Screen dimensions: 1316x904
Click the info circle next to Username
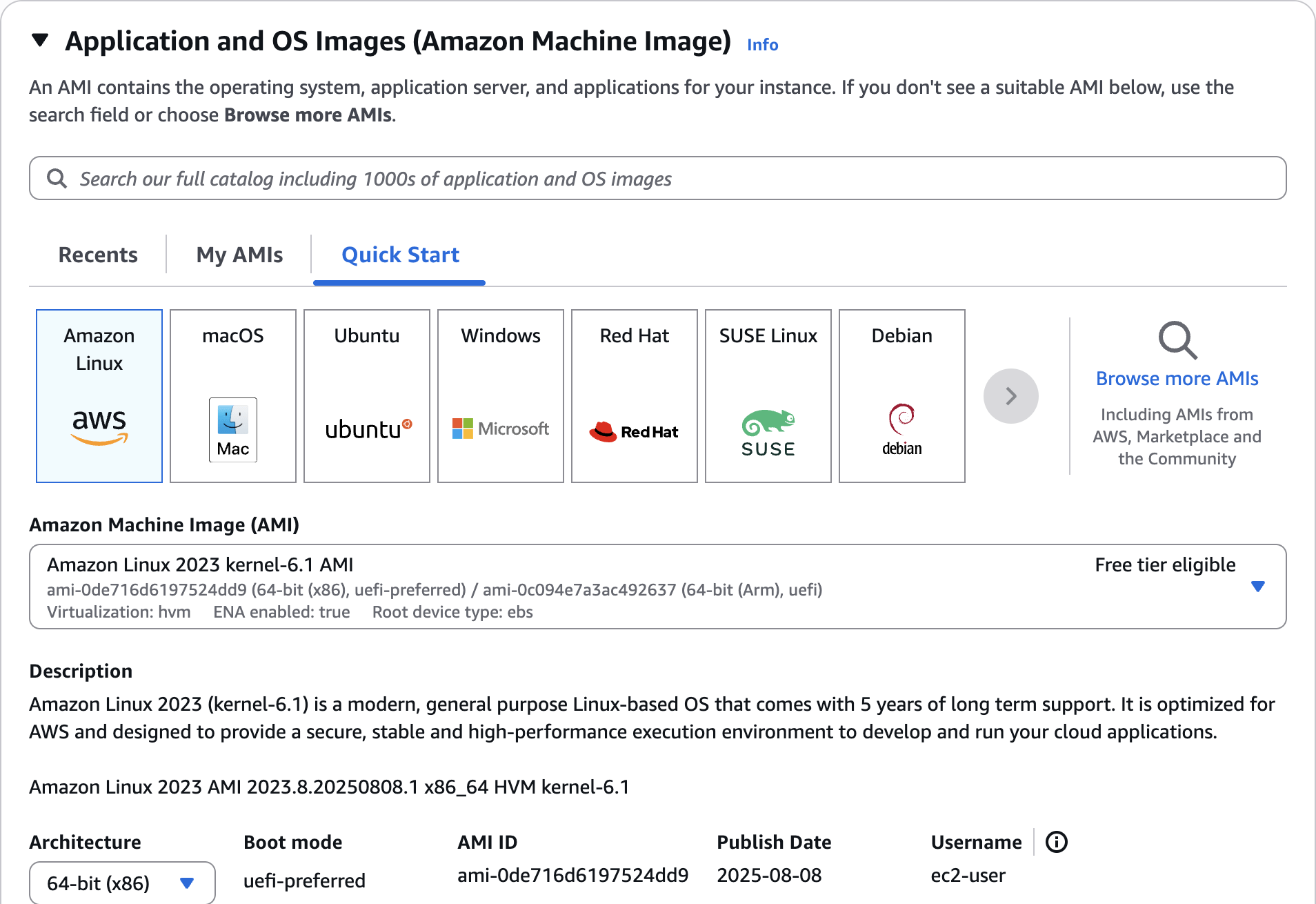pyautogui.click(x=1057, y=842)
